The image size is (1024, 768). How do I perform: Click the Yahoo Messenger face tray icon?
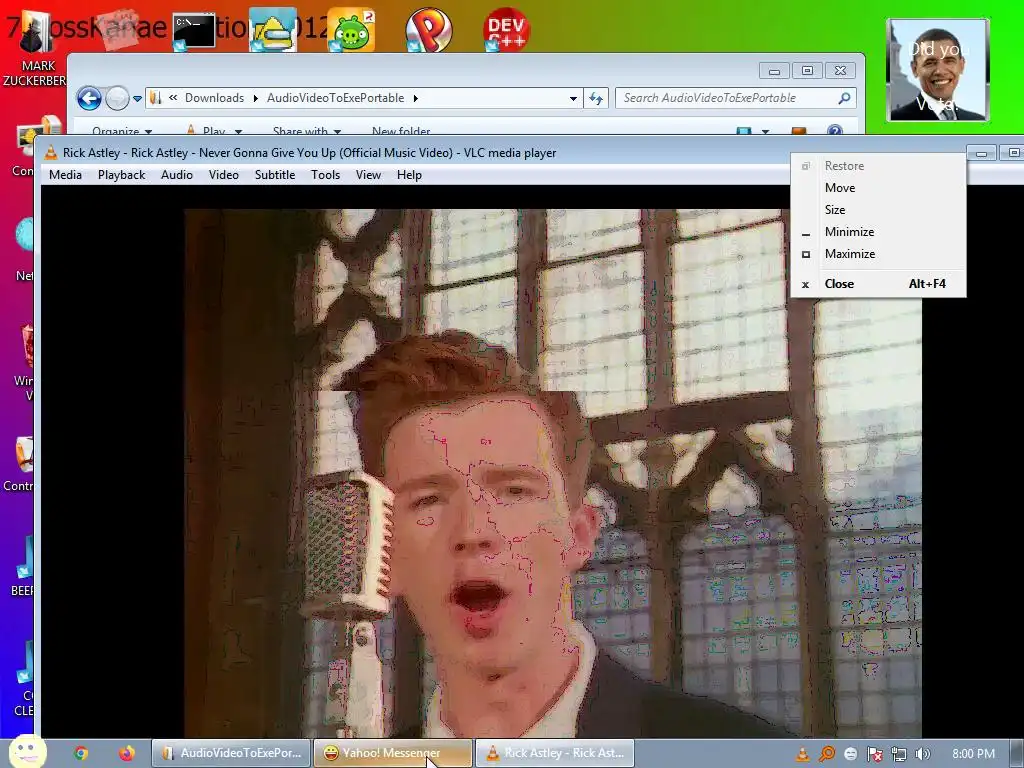[x=850, y=754]
